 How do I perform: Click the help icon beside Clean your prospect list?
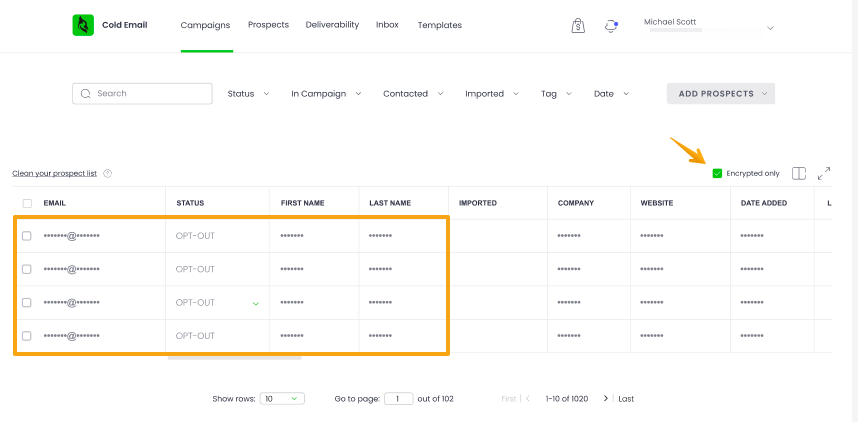107,173
